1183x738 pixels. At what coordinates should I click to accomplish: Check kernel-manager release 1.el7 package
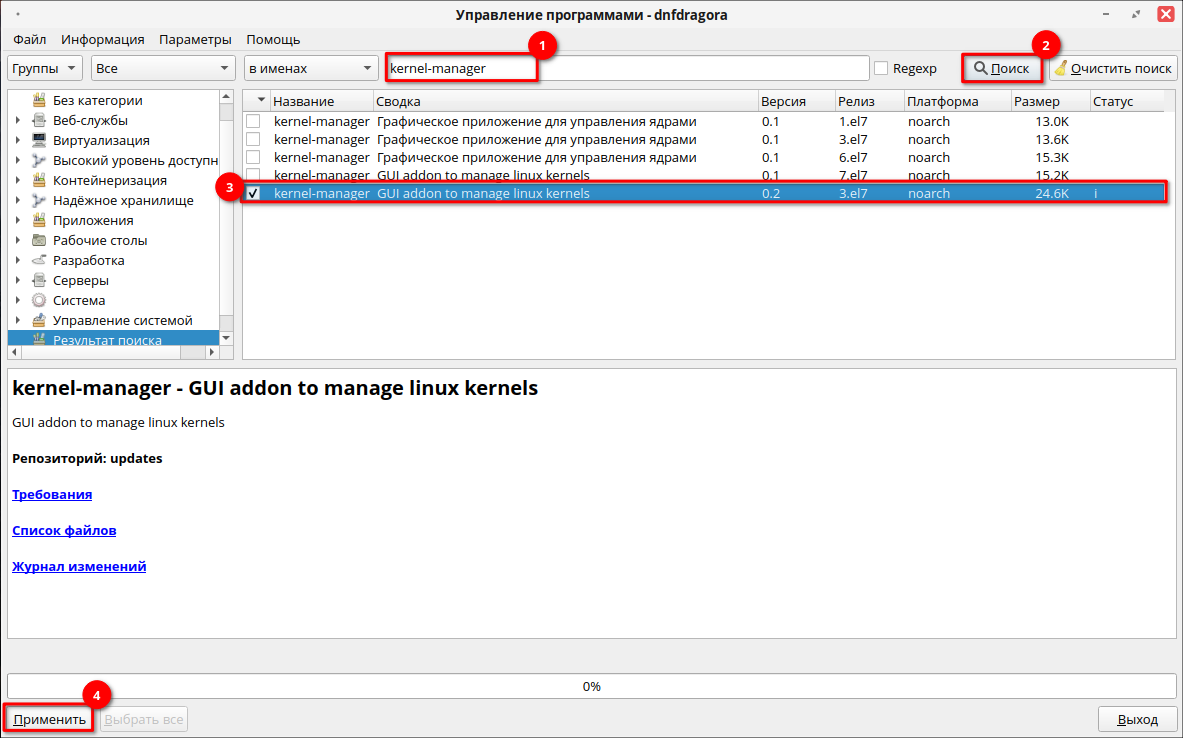[253, 121]
